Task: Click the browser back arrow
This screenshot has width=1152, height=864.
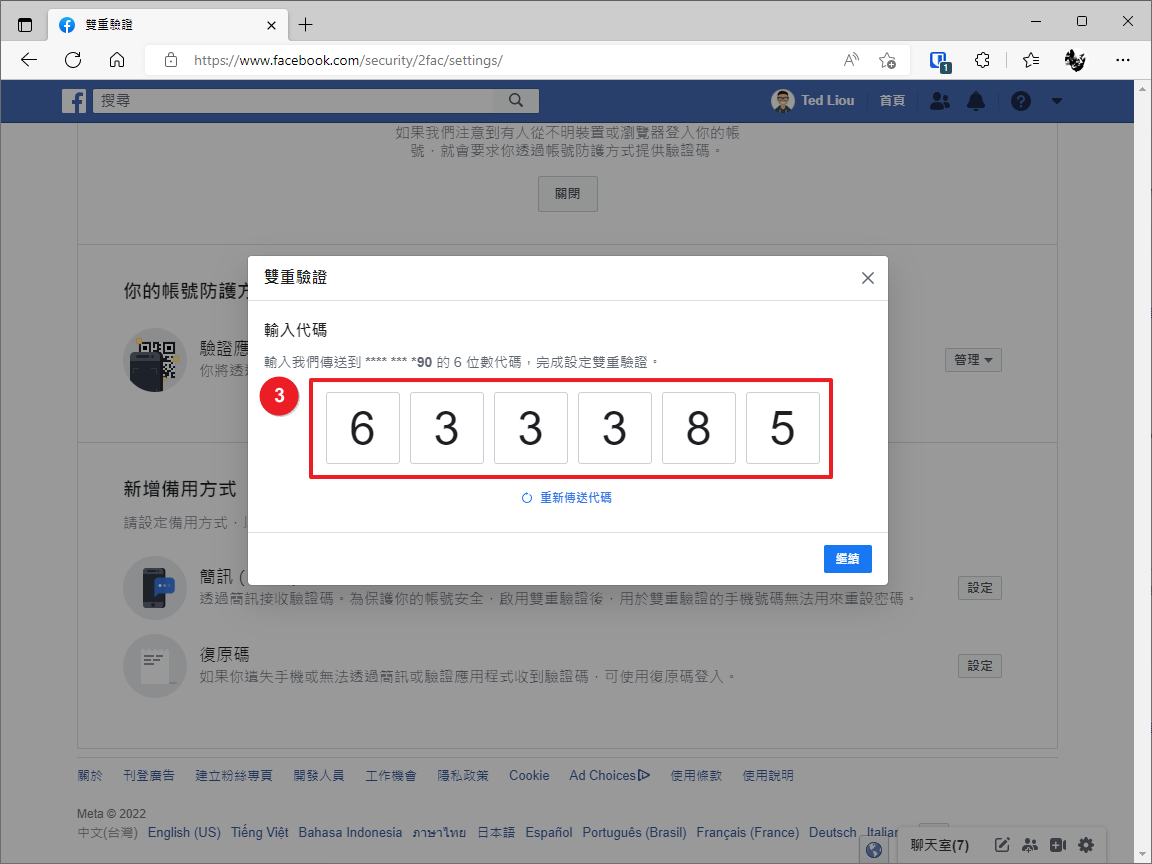Action: 29,60
